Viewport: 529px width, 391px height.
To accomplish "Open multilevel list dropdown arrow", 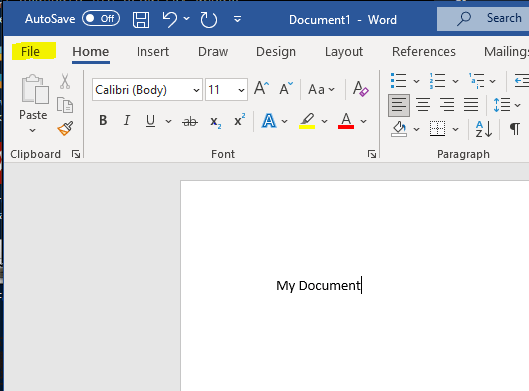I will (493, 81).
